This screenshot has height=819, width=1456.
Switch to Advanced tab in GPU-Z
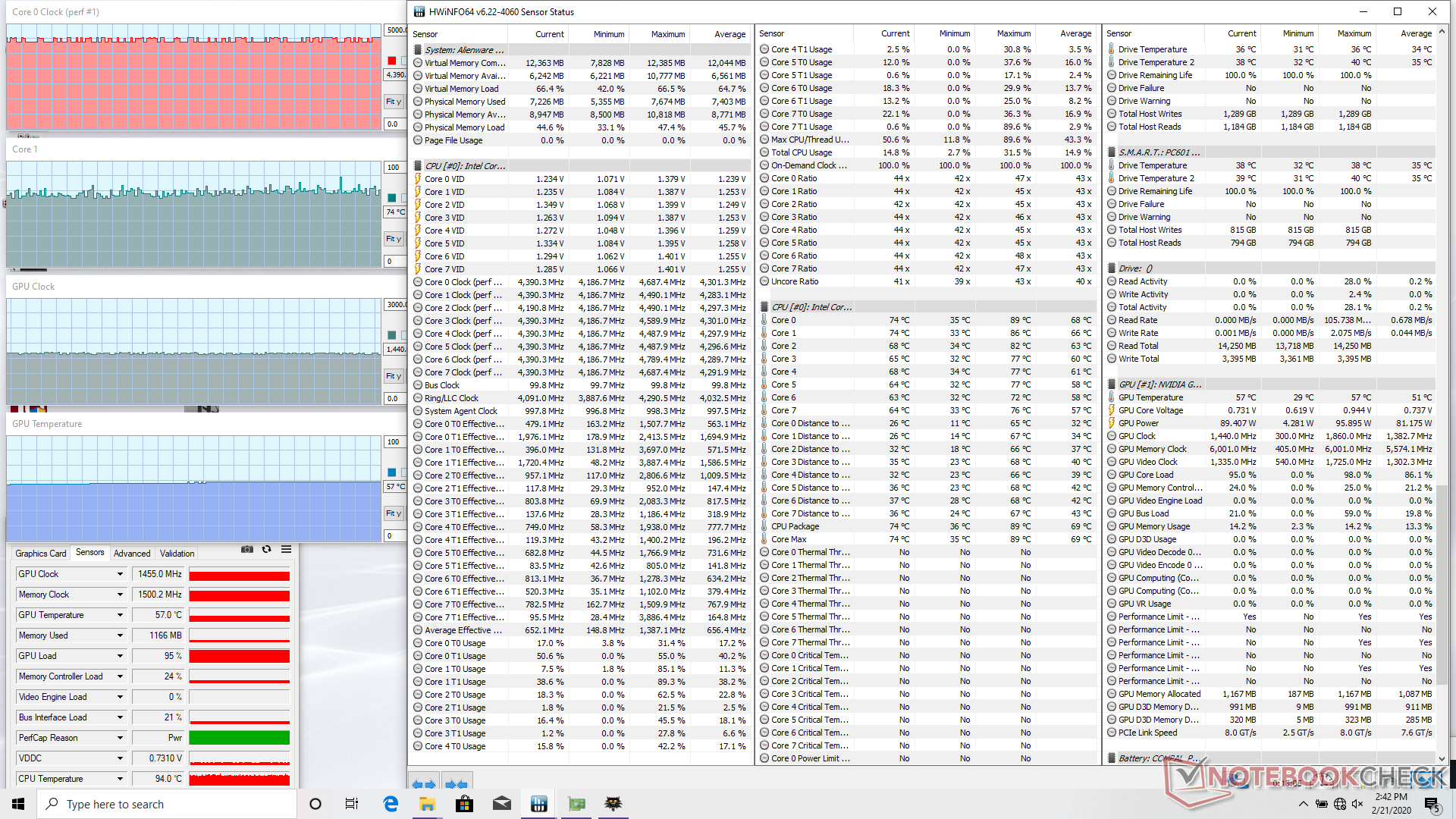point(132,554)
